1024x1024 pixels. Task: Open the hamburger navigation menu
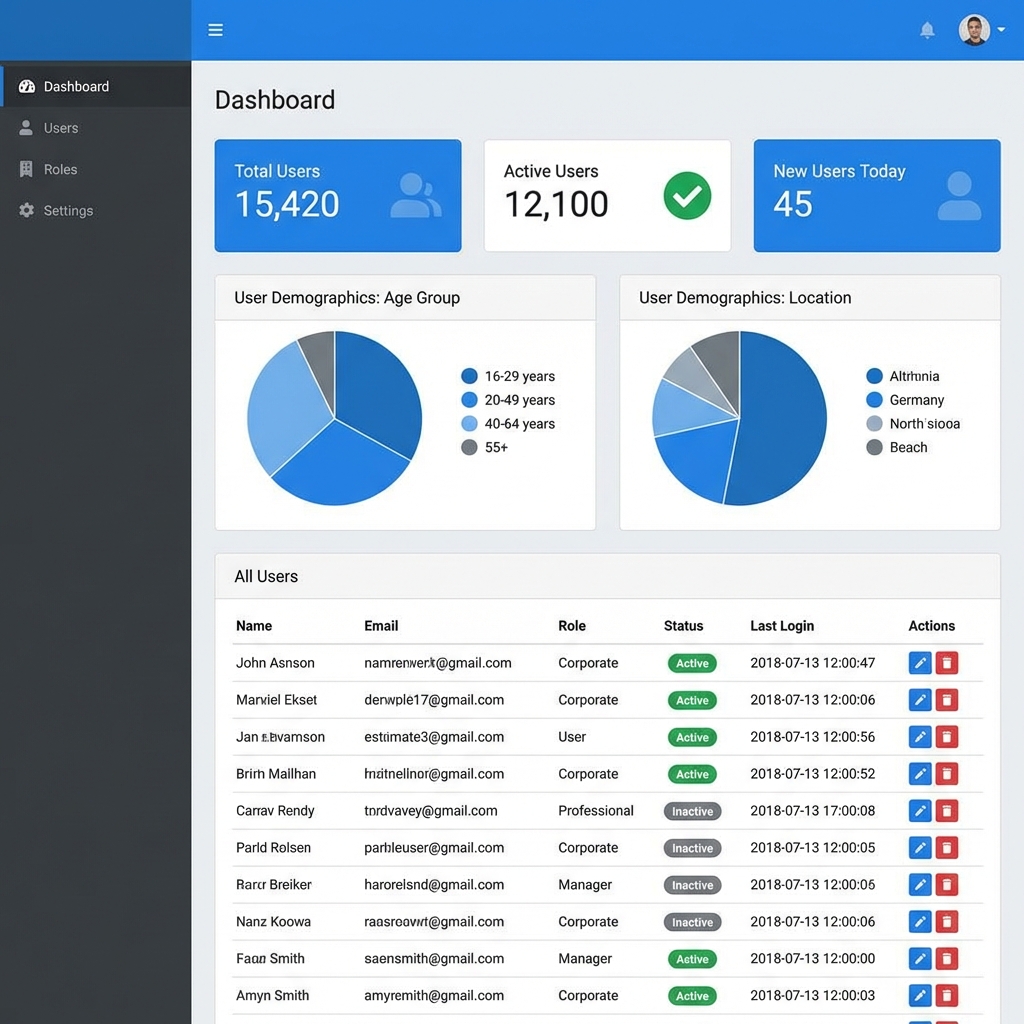(216, 29)
